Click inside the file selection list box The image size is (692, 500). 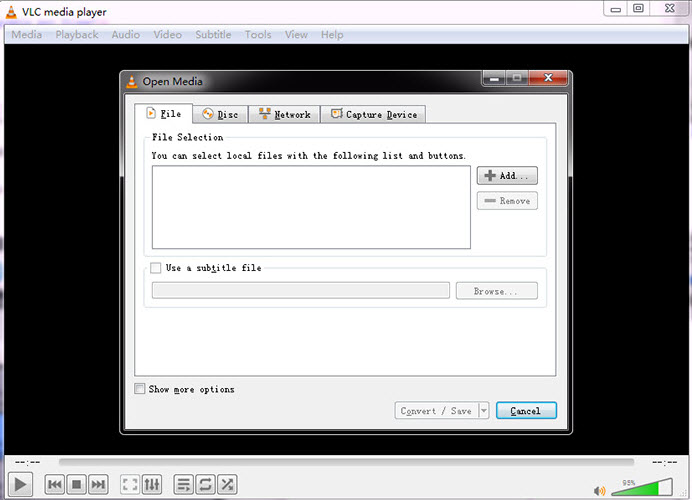(311, 207)
